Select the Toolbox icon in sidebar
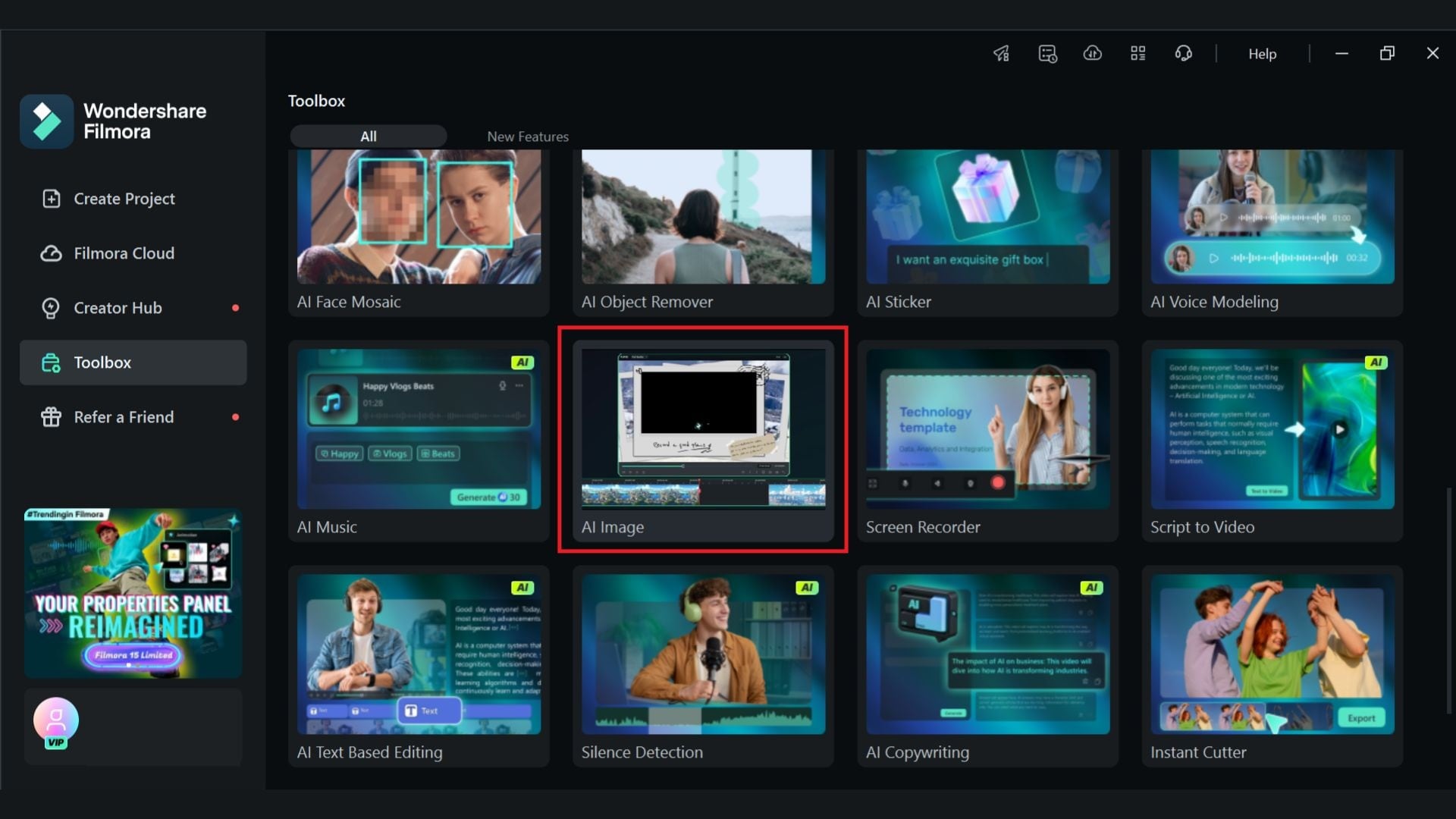 pyautogui.click(x=51, y=362)
